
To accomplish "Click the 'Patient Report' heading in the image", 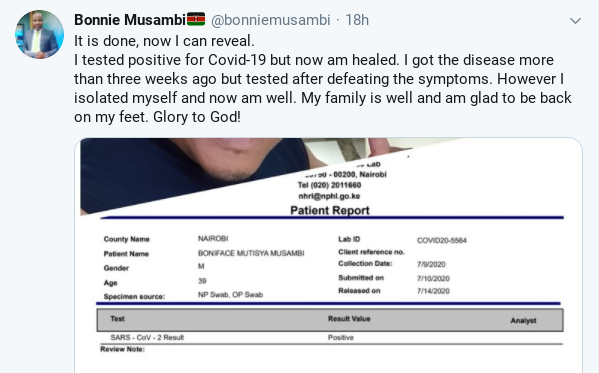I will (330, 211).
